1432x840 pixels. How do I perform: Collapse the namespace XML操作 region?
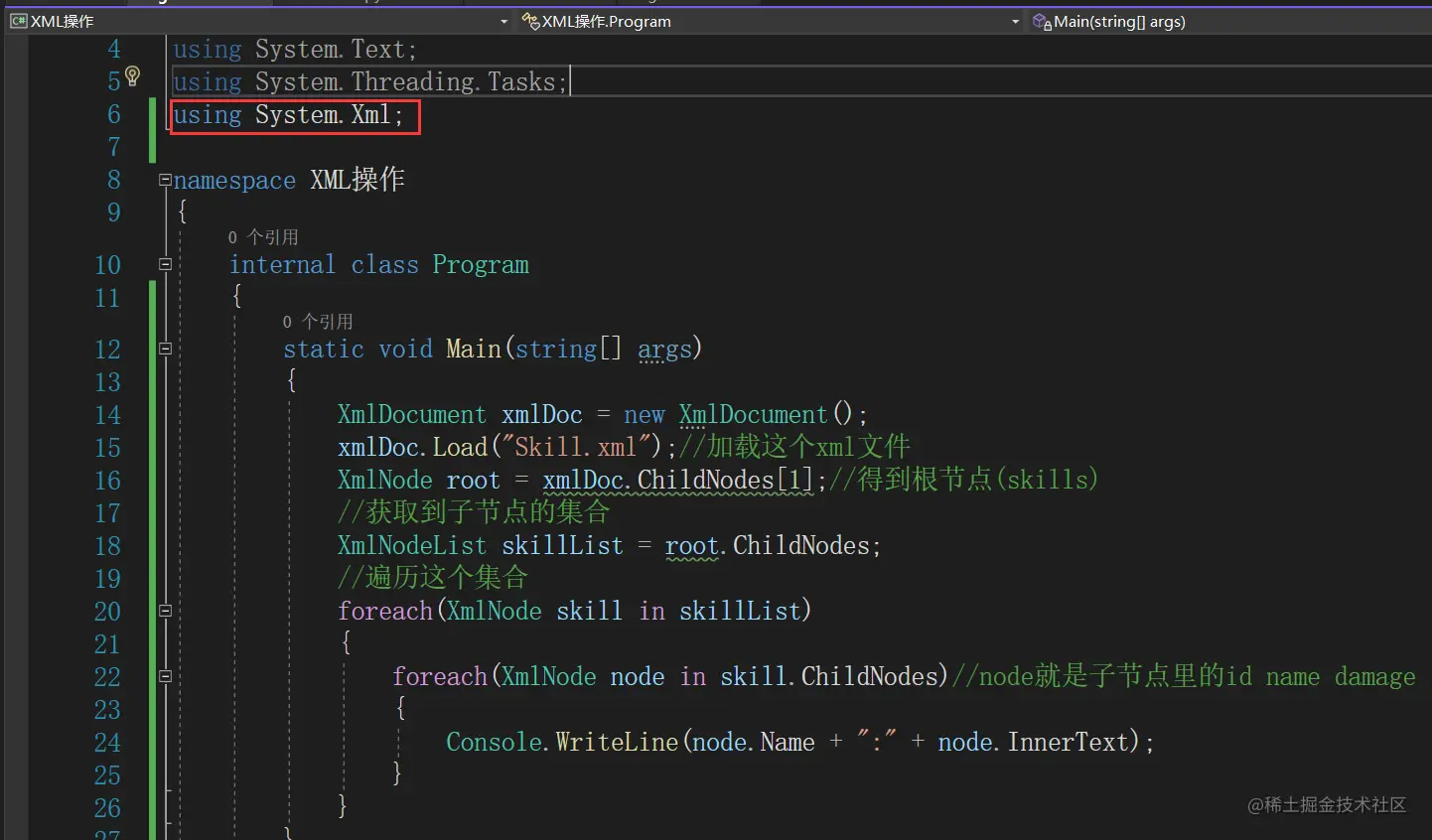click(x=165, y=180)
